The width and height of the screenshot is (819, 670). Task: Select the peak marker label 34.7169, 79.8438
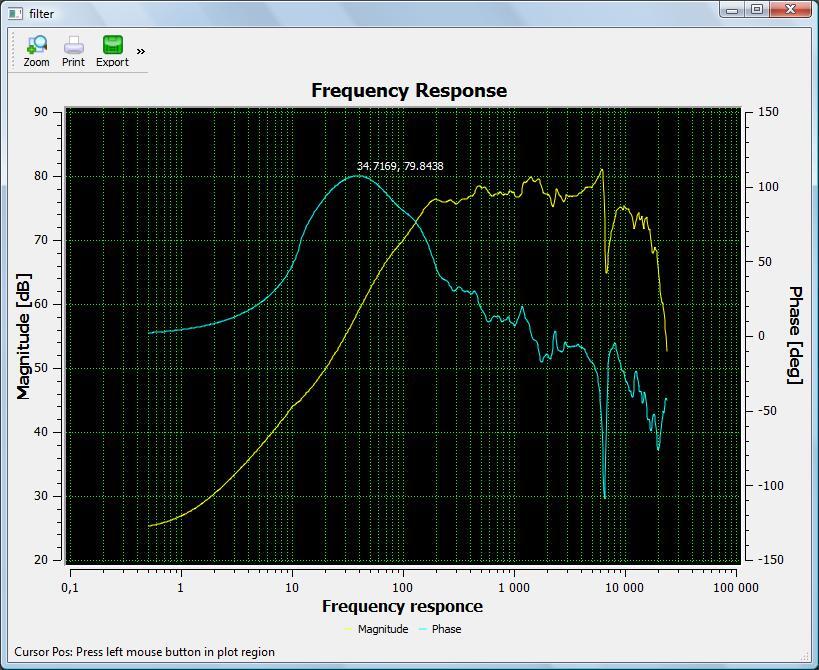(400, 166)
